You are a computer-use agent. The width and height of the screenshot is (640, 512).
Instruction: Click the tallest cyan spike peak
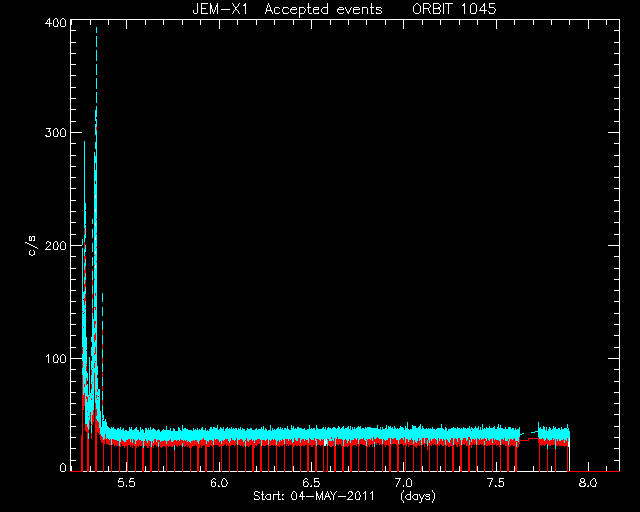[96, 29]
